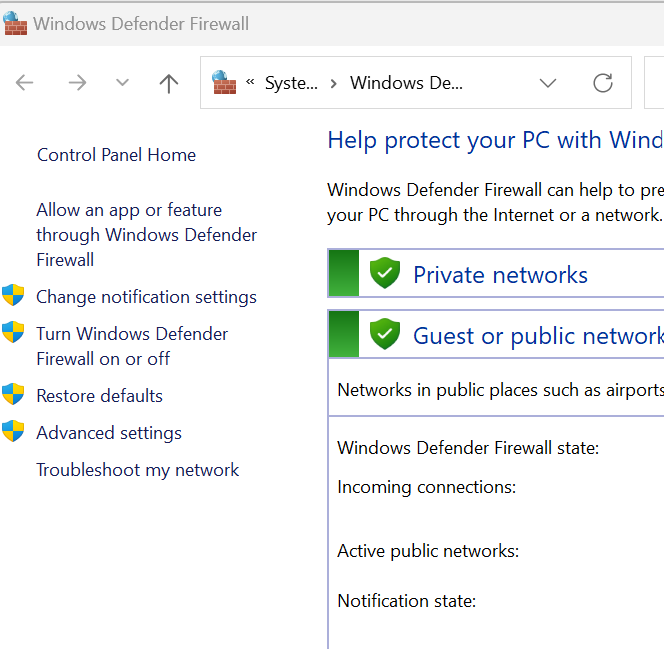The height and width of the screenshot is (649, 664).
Task: Click 'Incoming connections:' label
Action: click(x=426, y=487)
